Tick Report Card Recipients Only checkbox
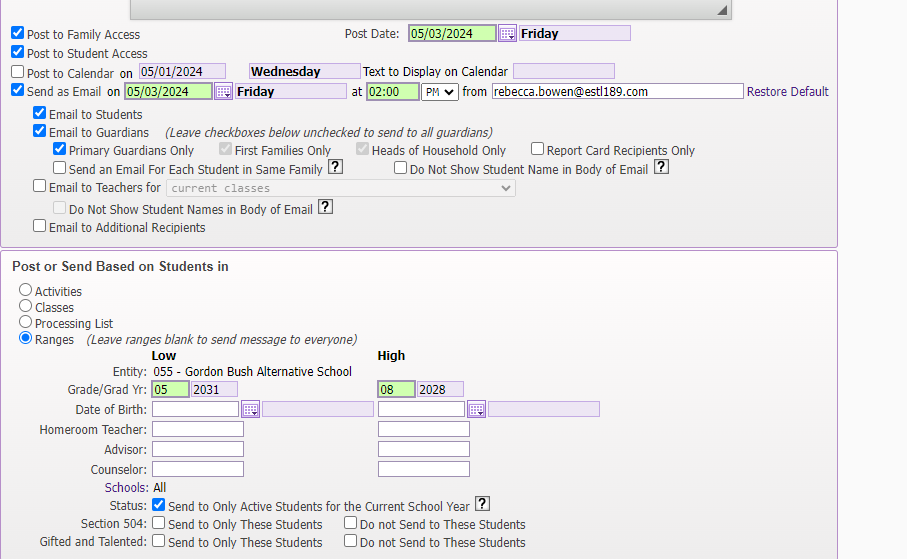 (538, 149)
